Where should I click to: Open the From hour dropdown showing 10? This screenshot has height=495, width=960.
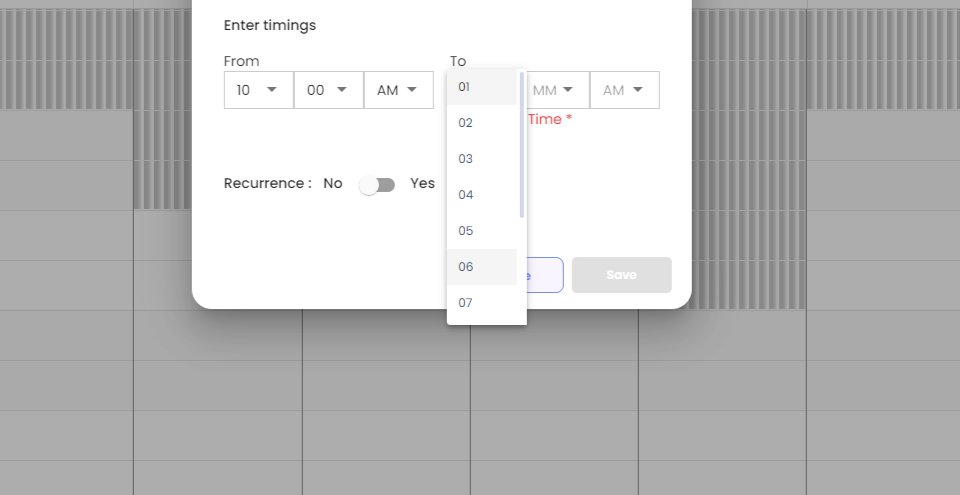(x=258, y=90)
